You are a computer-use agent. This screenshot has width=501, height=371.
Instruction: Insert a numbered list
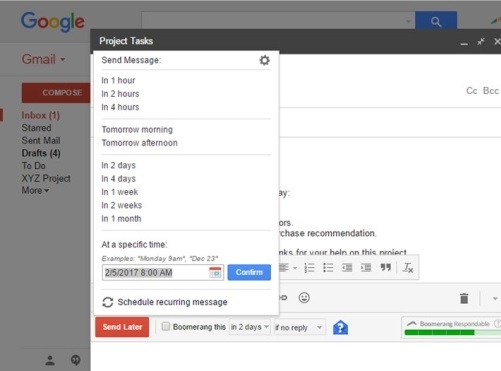point(309,268)
